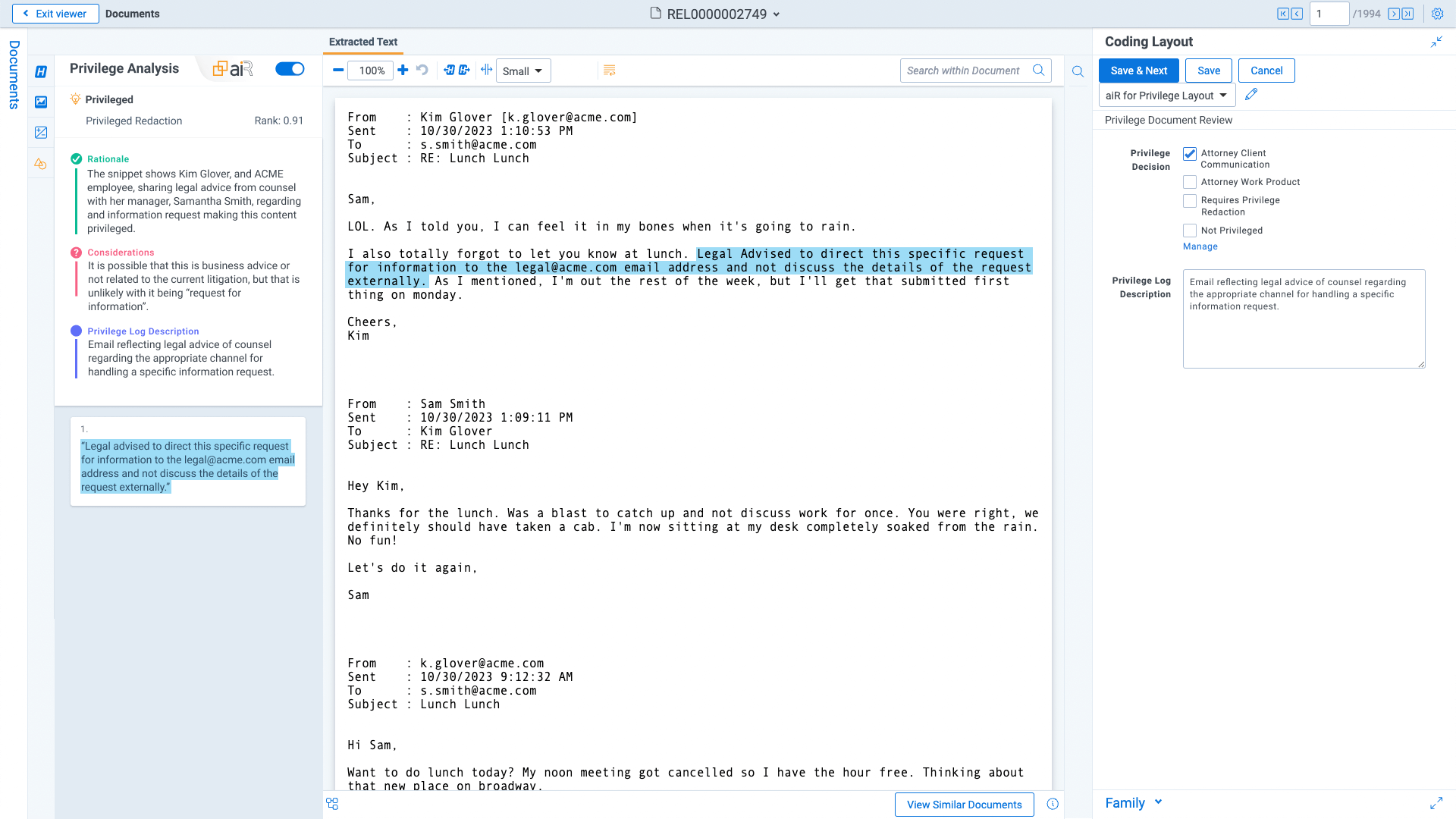Select the Extracted Text tab
This screenshot has height=819, width=1456.
point(363,42)
